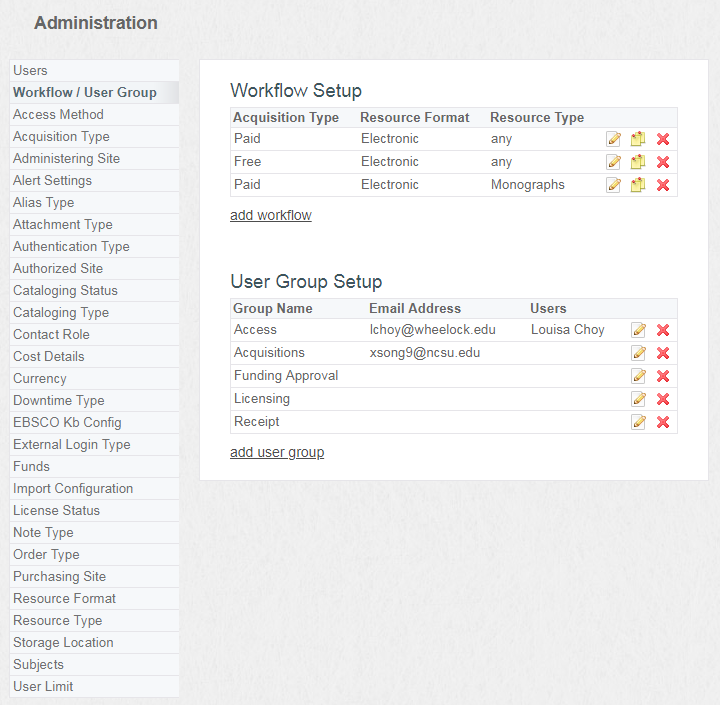This screenshot has width=720, height=705.
Task: Open Alert Settings
Action: [94, 180]
